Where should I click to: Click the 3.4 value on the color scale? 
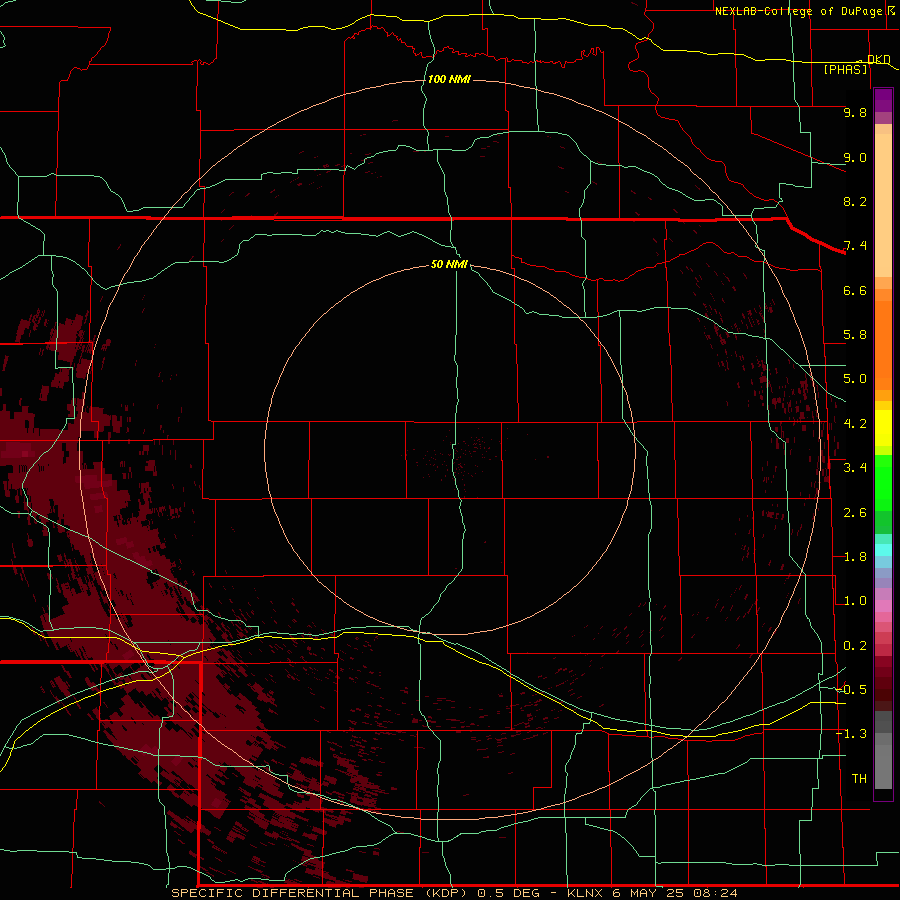tap(855, 468)
